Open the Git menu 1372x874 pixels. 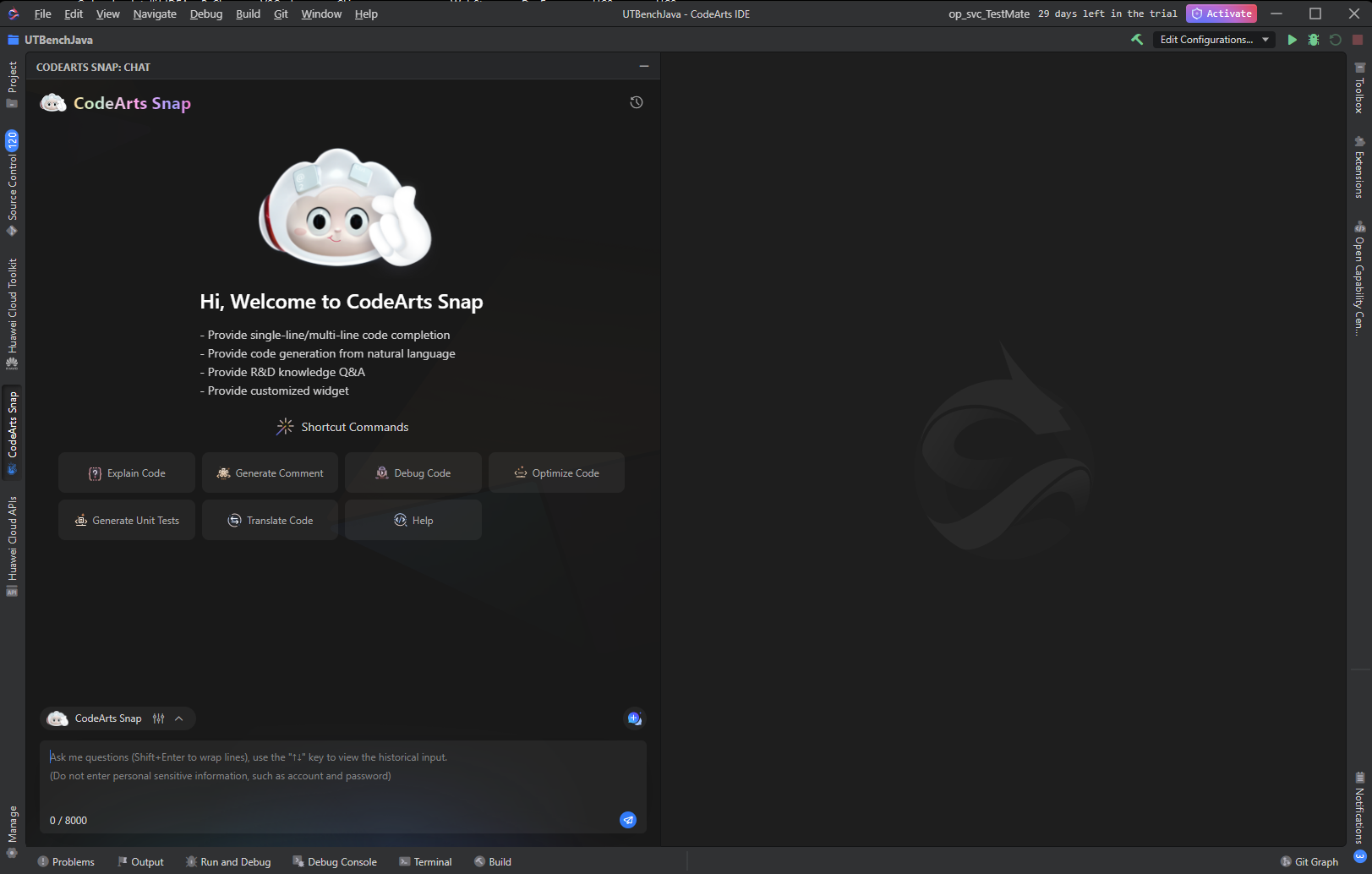coord(281,14)
